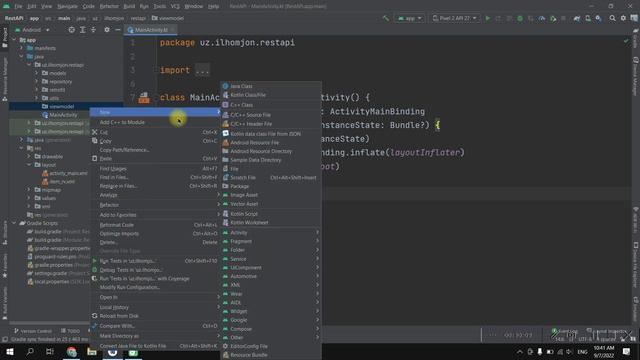Open Search Everywhere magnifier in toolbar

point(612,18)
